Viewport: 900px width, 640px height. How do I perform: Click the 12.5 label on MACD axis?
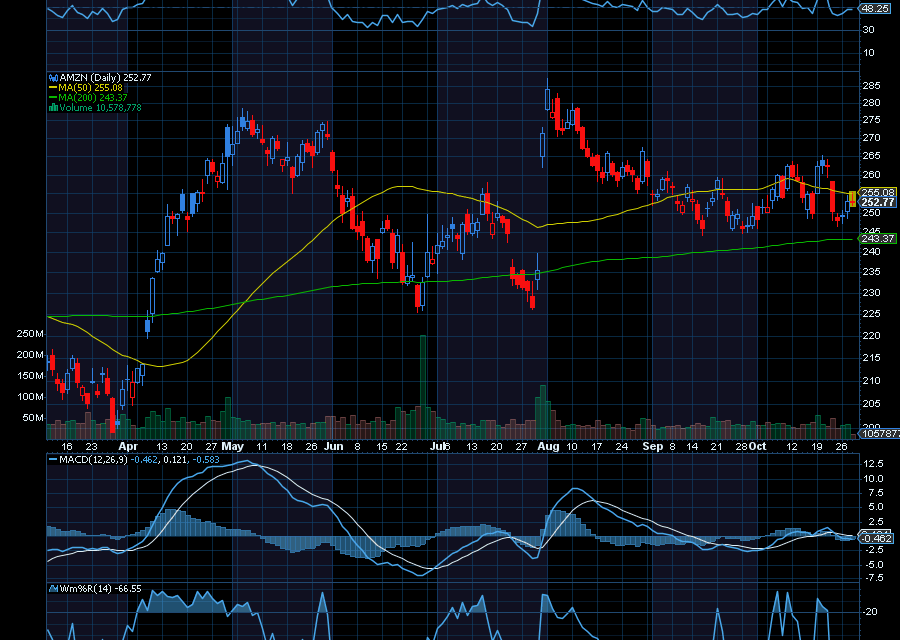pos(872,464)
